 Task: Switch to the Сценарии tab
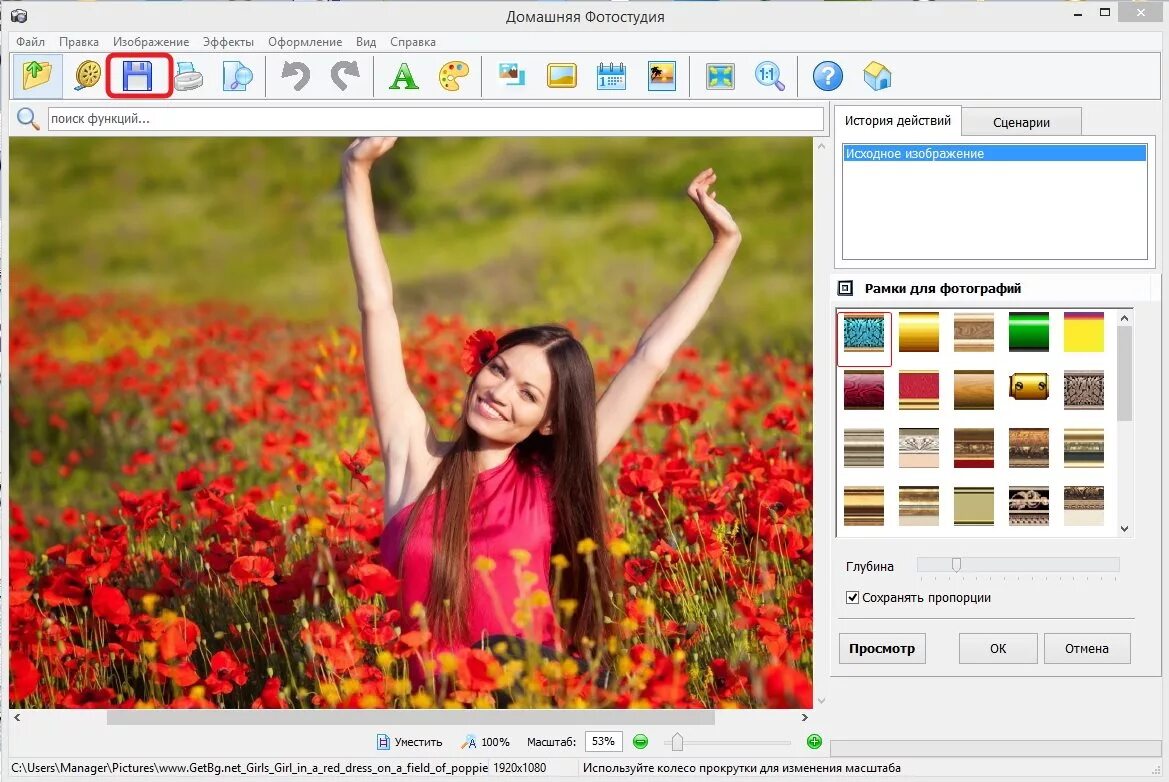(1021, 122)
